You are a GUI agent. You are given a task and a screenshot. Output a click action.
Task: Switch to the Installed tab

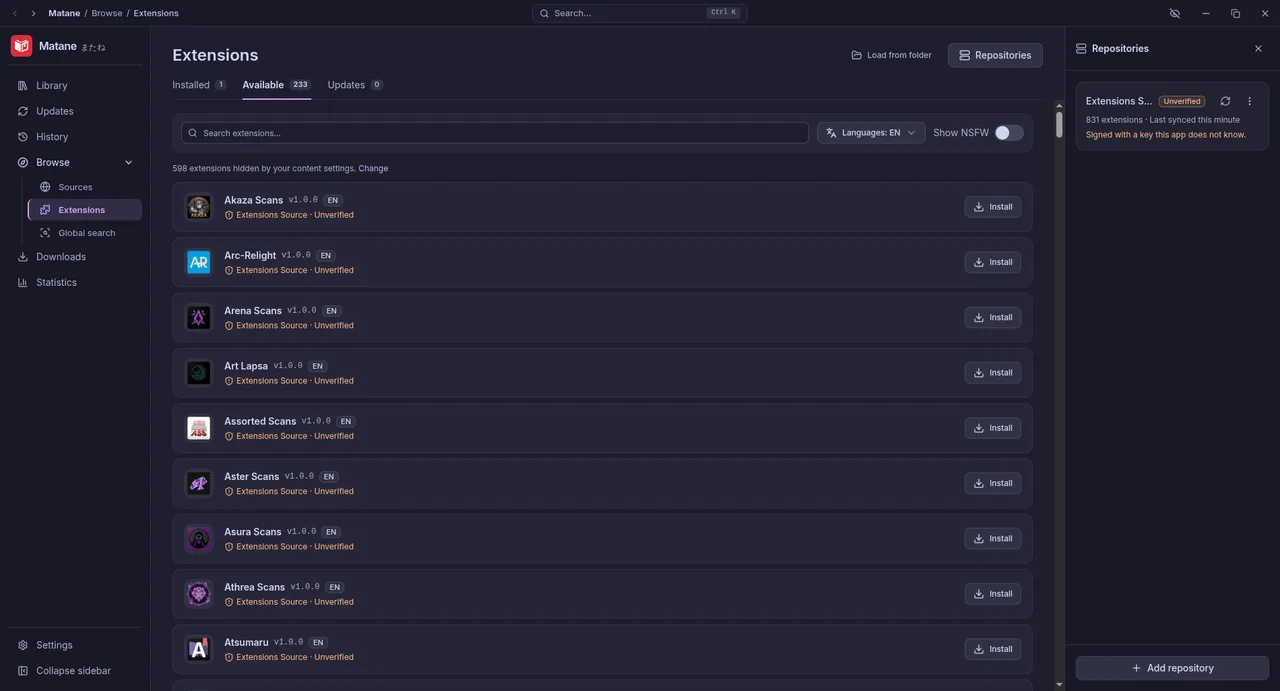coord(199,85)
